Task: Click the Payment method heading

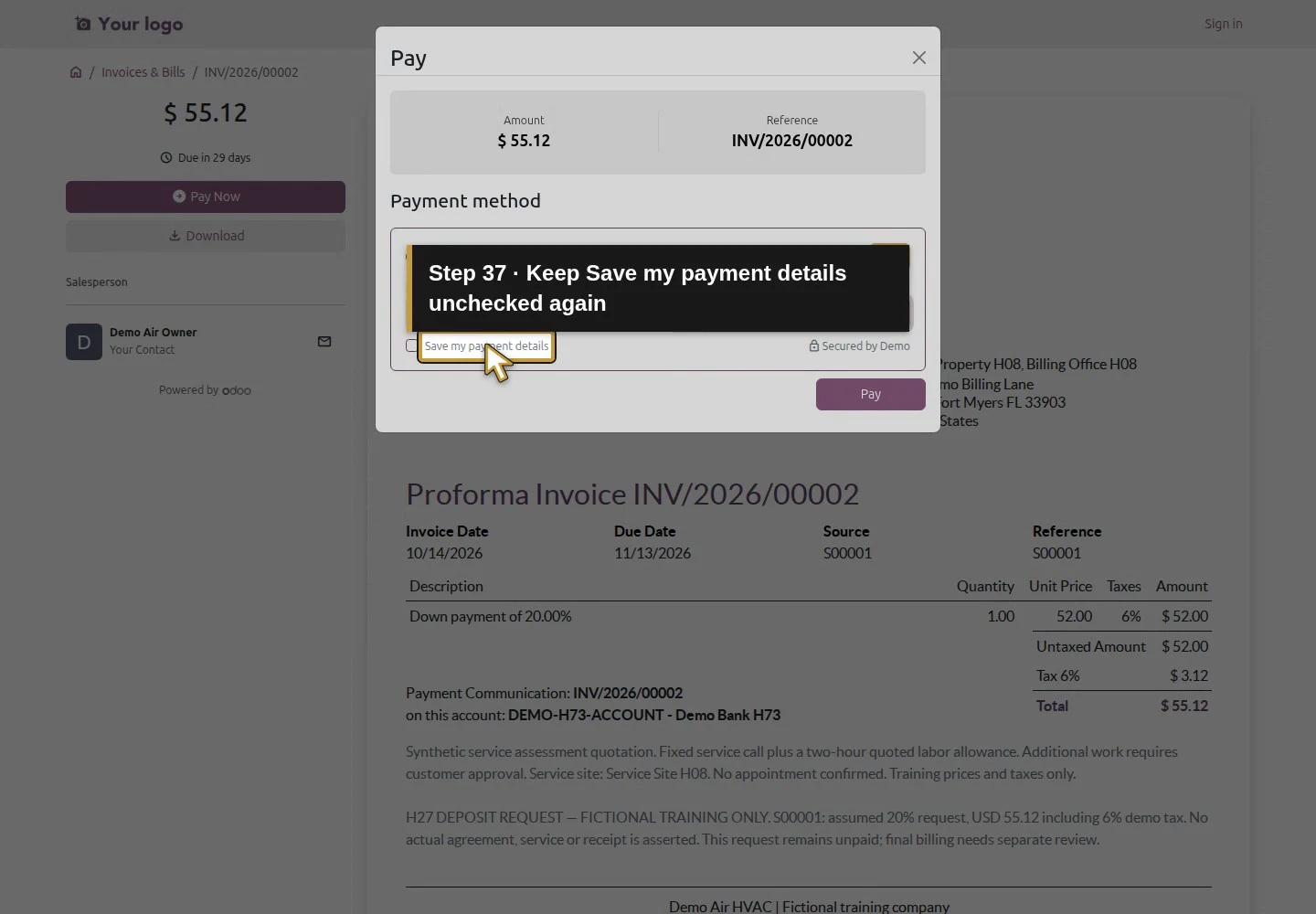Action: [x=465, y=201]
